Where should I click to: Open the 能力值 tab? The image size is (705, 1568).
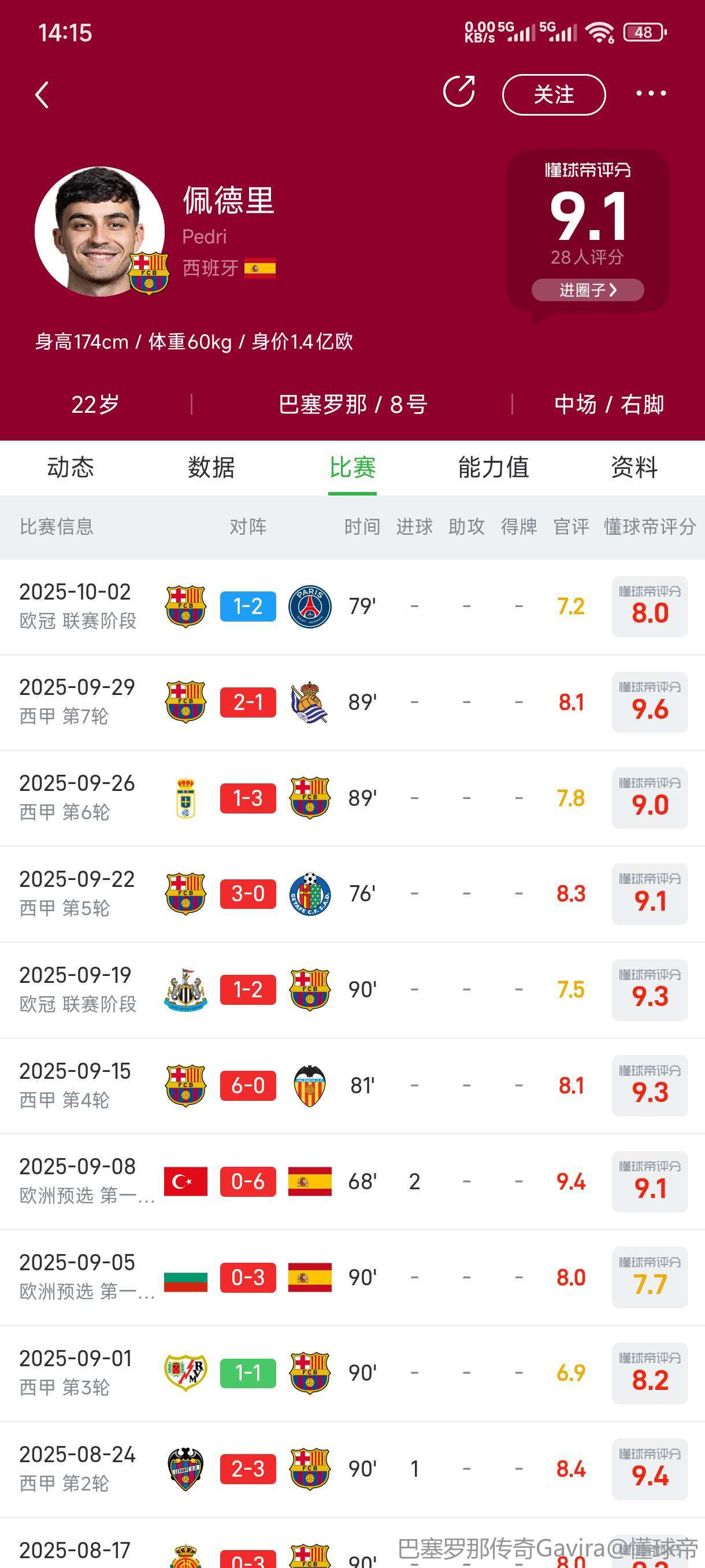pos(493,468)
